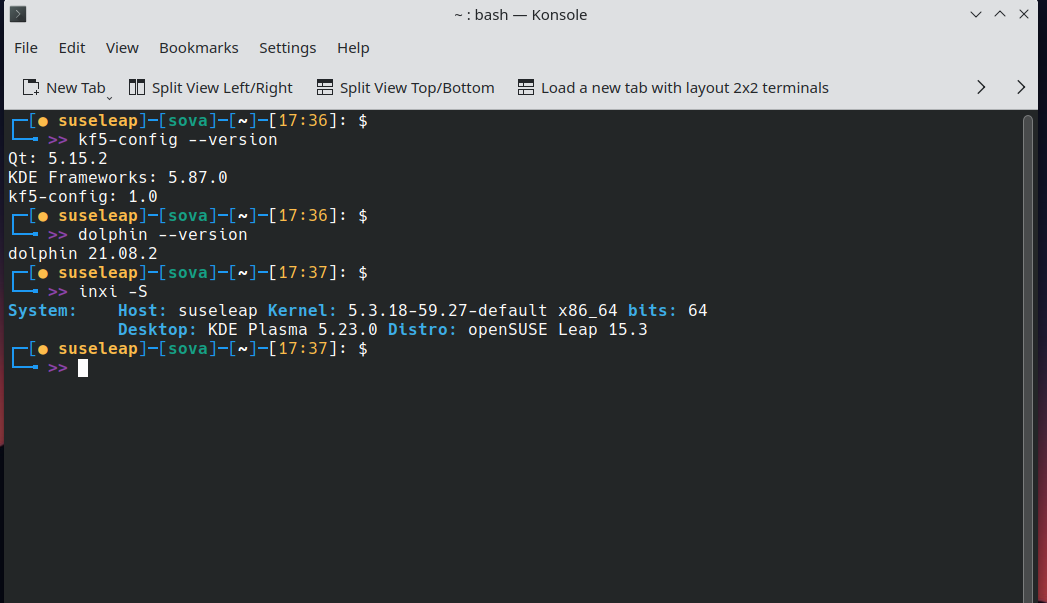Click the 'KDE Frameworks: 5.87.0' line
The image size is (1047, 603).
118,178
